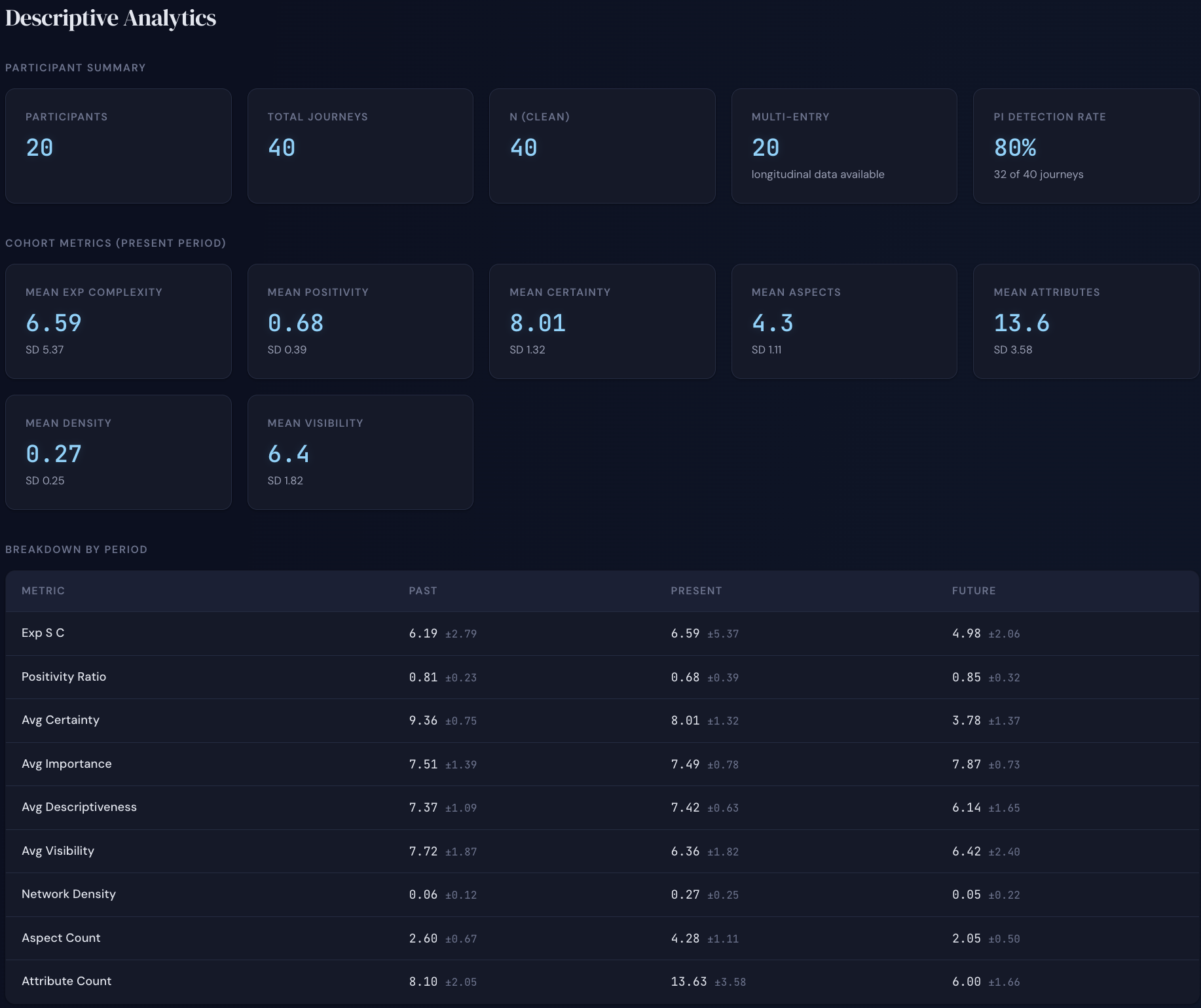
Task: Click Cohort Metrics (Present Period) label
Action: (x=116, y=243)
